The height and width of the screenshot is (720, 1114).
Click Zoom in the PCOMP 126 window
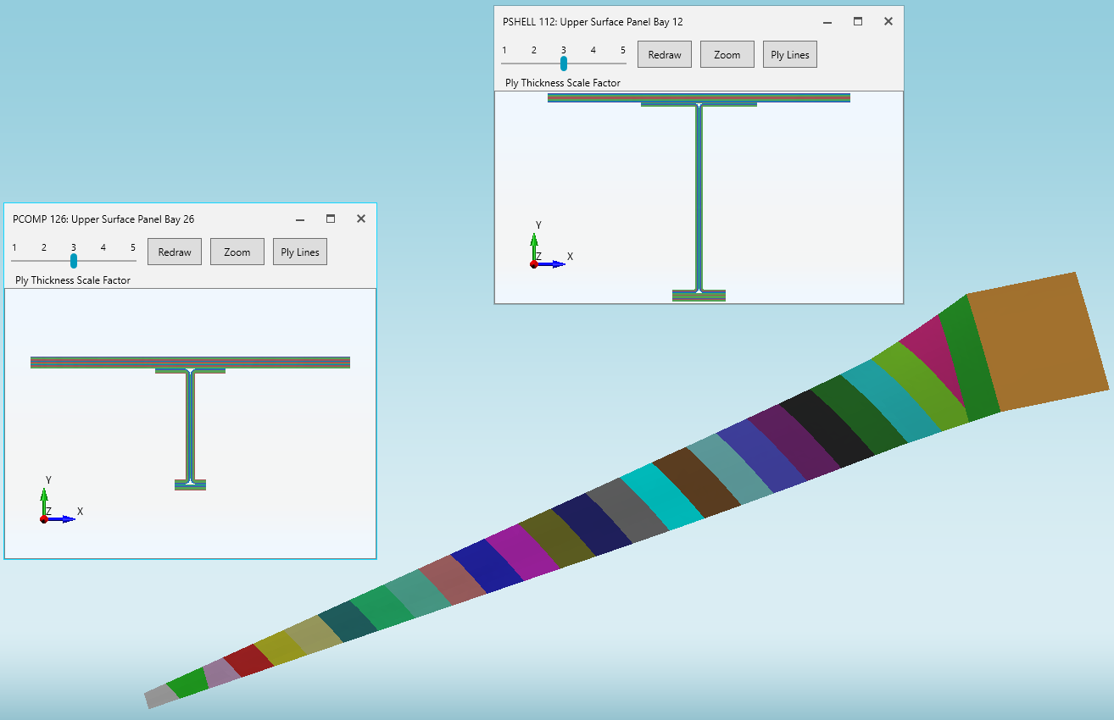[x=237, y=252]
